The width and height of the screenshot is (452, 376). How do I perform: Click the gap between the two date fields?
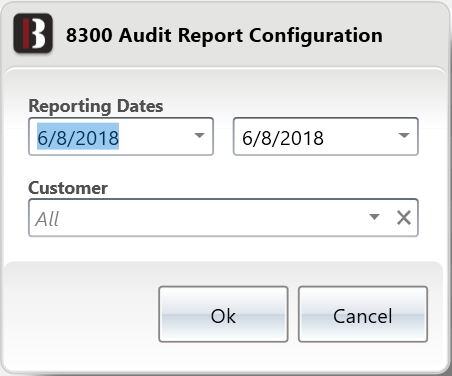point(223,137)
